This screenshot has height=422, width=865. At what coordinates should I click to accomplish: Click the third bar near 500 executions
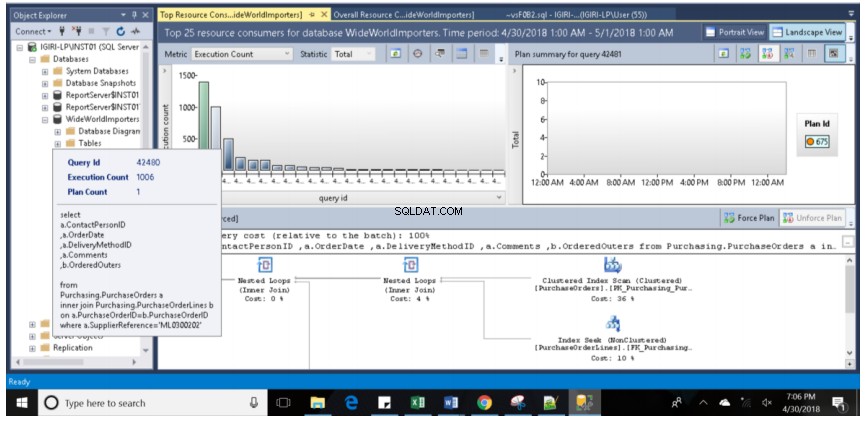point(228,155)
